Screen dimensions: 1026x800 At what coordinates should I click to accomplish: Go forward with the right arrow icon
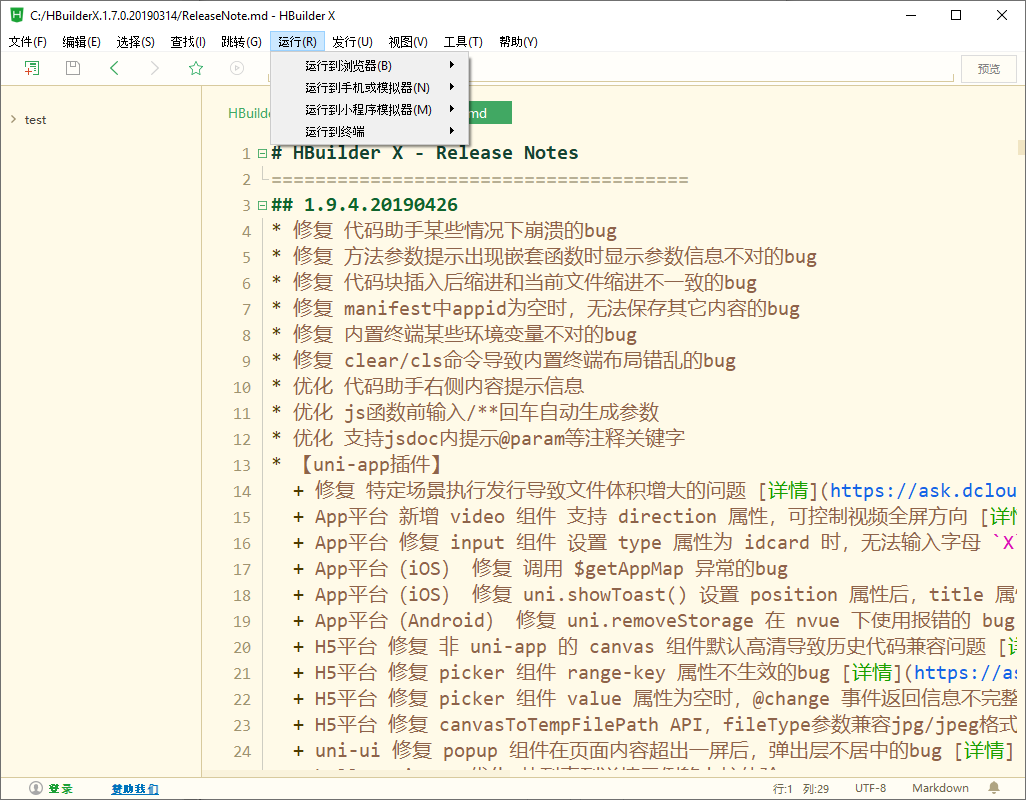154,68
